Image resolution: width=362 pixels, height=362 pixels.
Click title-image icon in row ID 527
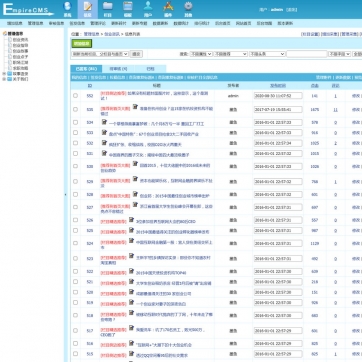(135, 204)
